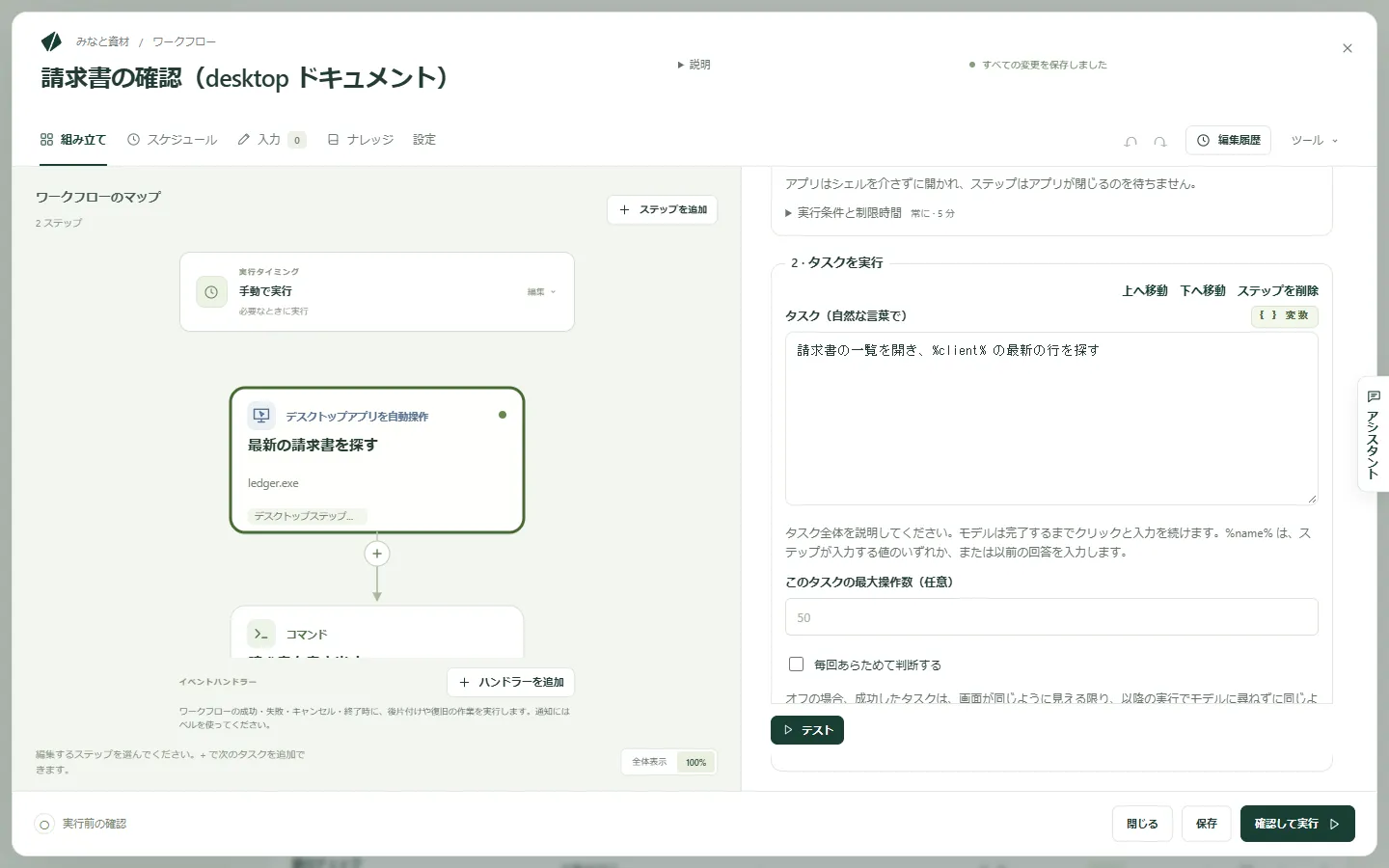Image resolution: width=1389 pixels, height=868 pixels.
Task: Click the 100% zoom button
Action: [x=696, y=762]
